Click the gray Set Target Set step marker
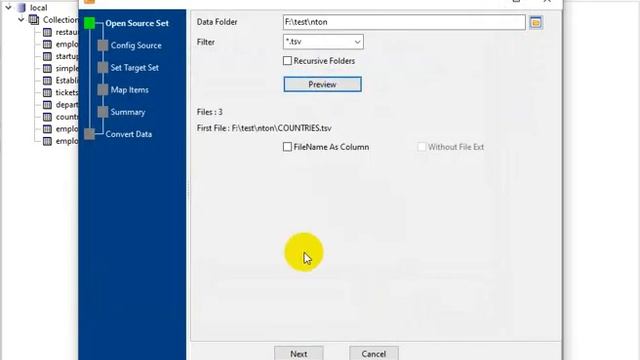The height and width of the screenshot is (360, 640). point(103,67)
